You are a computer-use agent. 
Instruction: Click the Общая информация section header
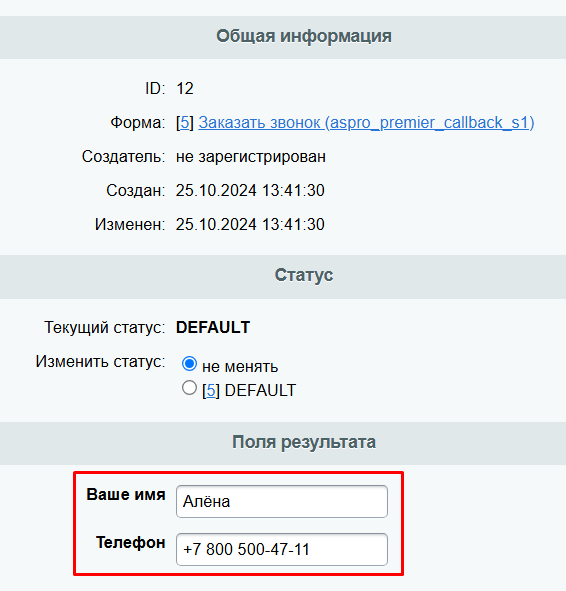coord(304,37)
